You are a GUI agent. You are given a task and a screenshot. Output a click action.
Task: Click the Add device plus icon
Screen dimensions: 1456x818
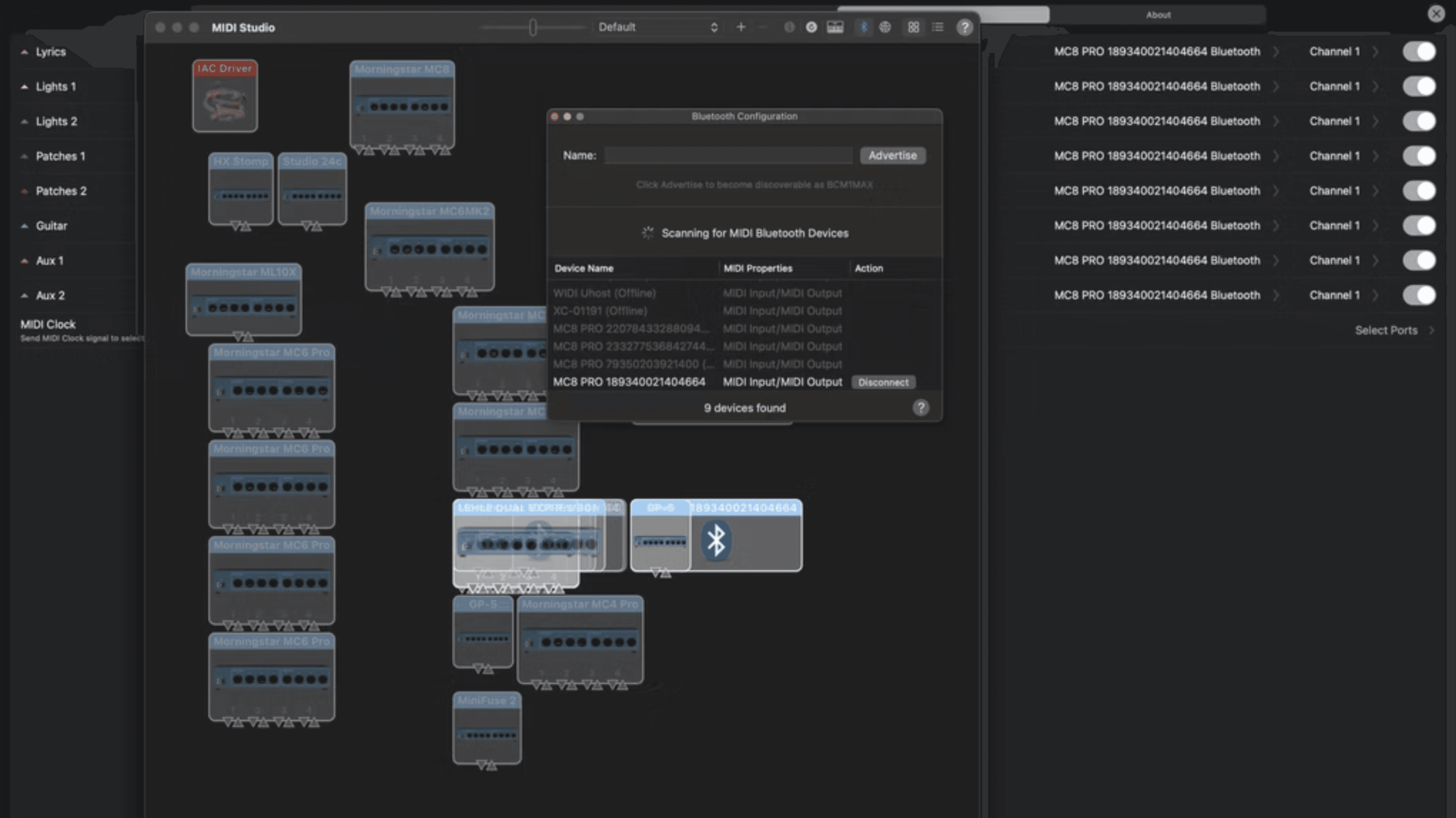[740, 27]
